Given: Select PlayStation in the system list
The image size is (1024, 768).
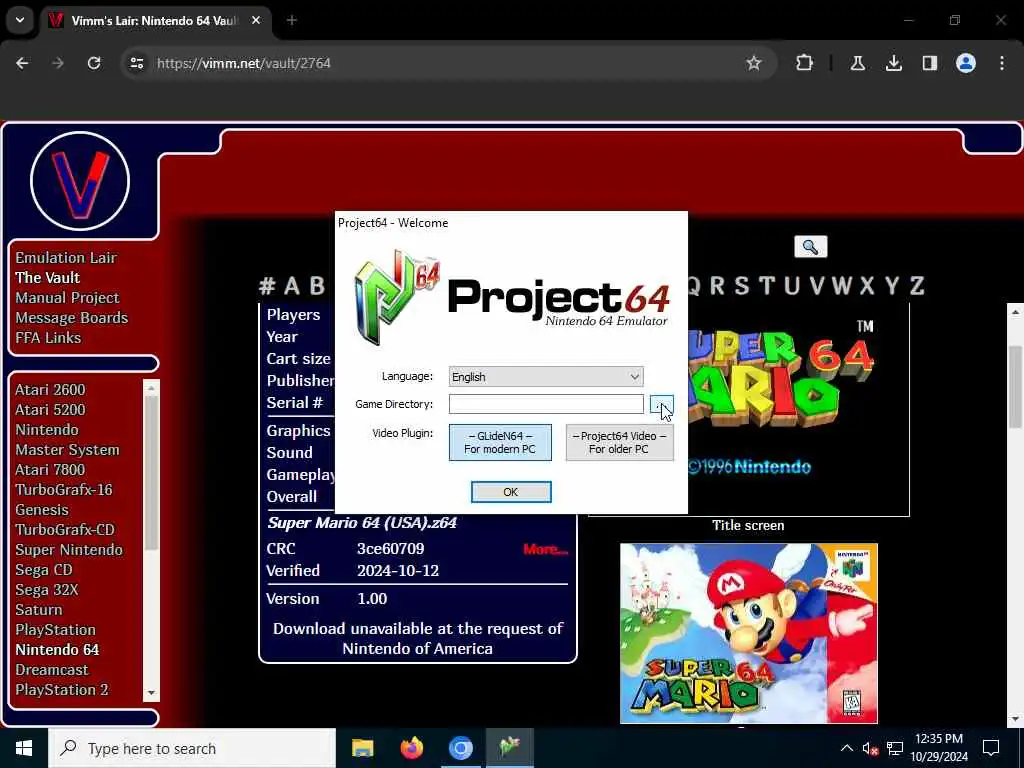Looking at the screenshot, I should [x=56, y=630].
